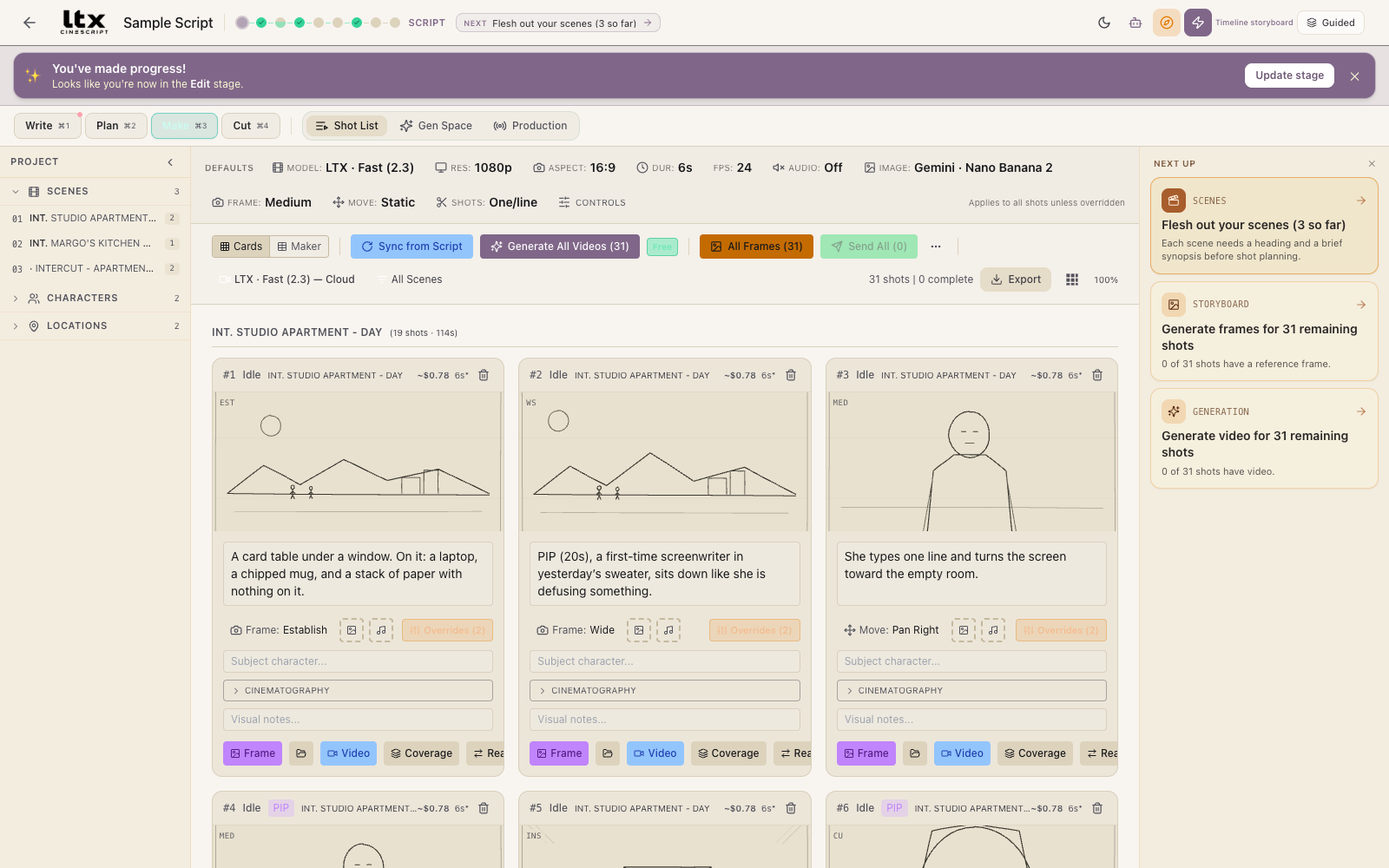The height and width of the screenshot is (868, 1389).
Task: Delete shot #1 with its trash icon
Action: pos(484,375)
